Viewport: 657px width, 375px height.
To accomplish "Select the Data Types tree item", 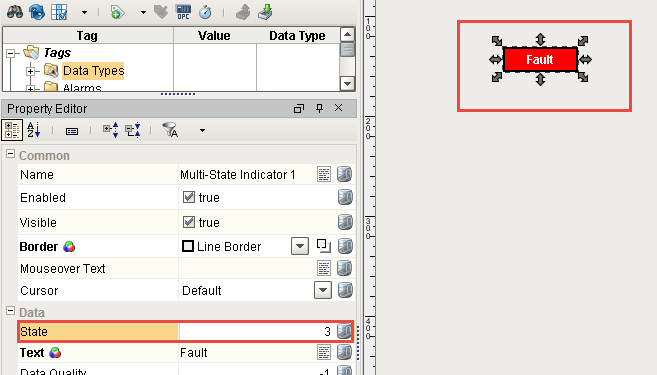I will click(93, 71).
